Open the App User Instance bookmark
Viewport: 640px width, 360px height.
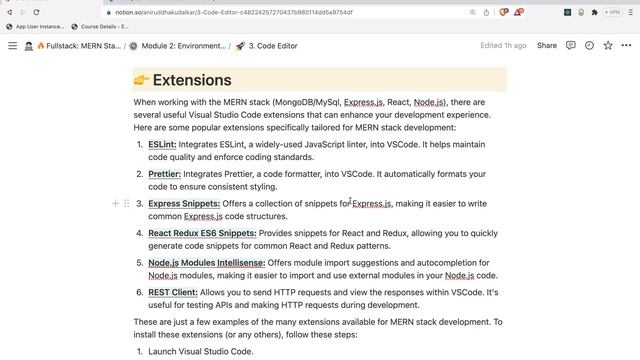[35, 27]
